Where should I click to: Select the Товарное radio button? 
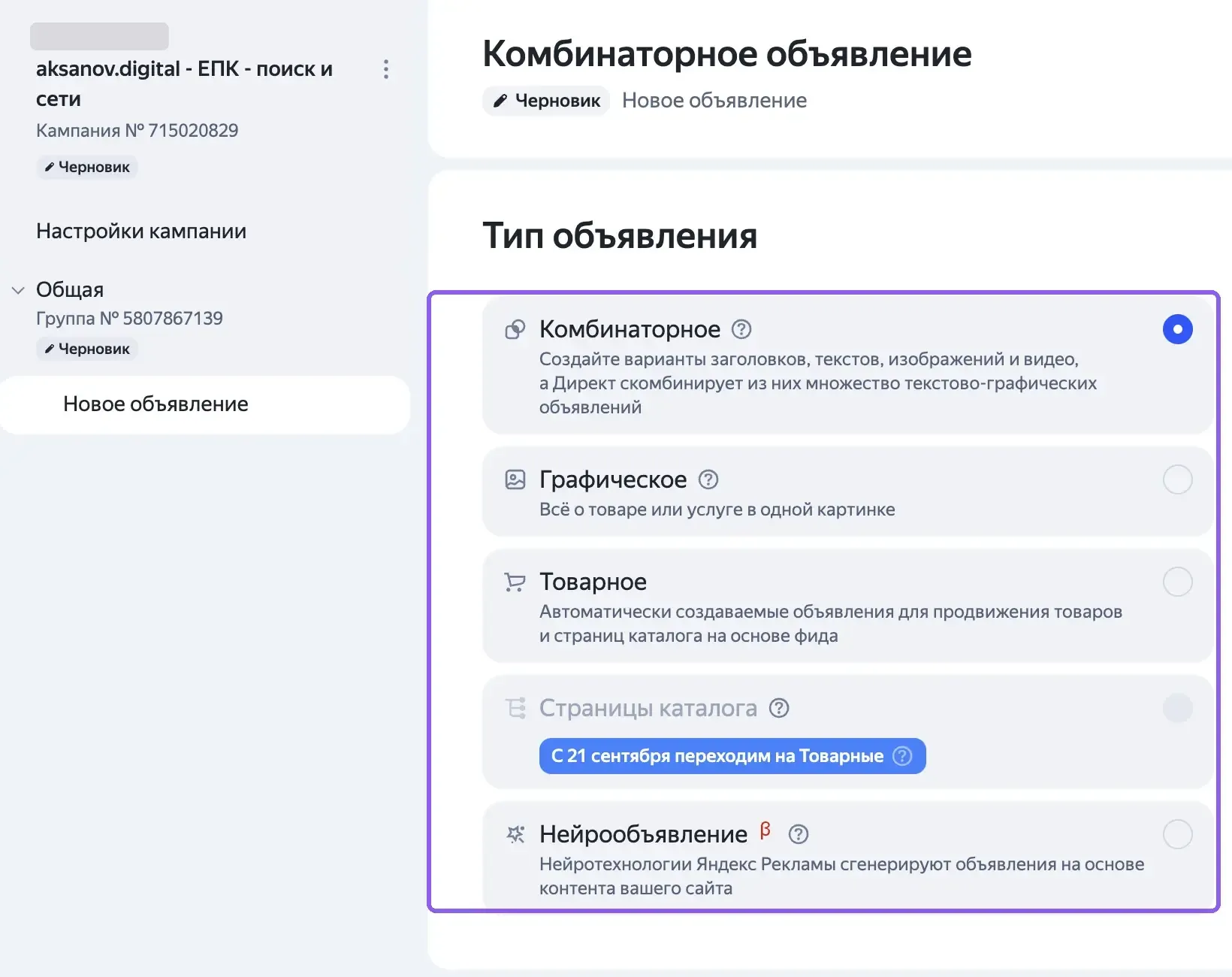pos(1177,582)
